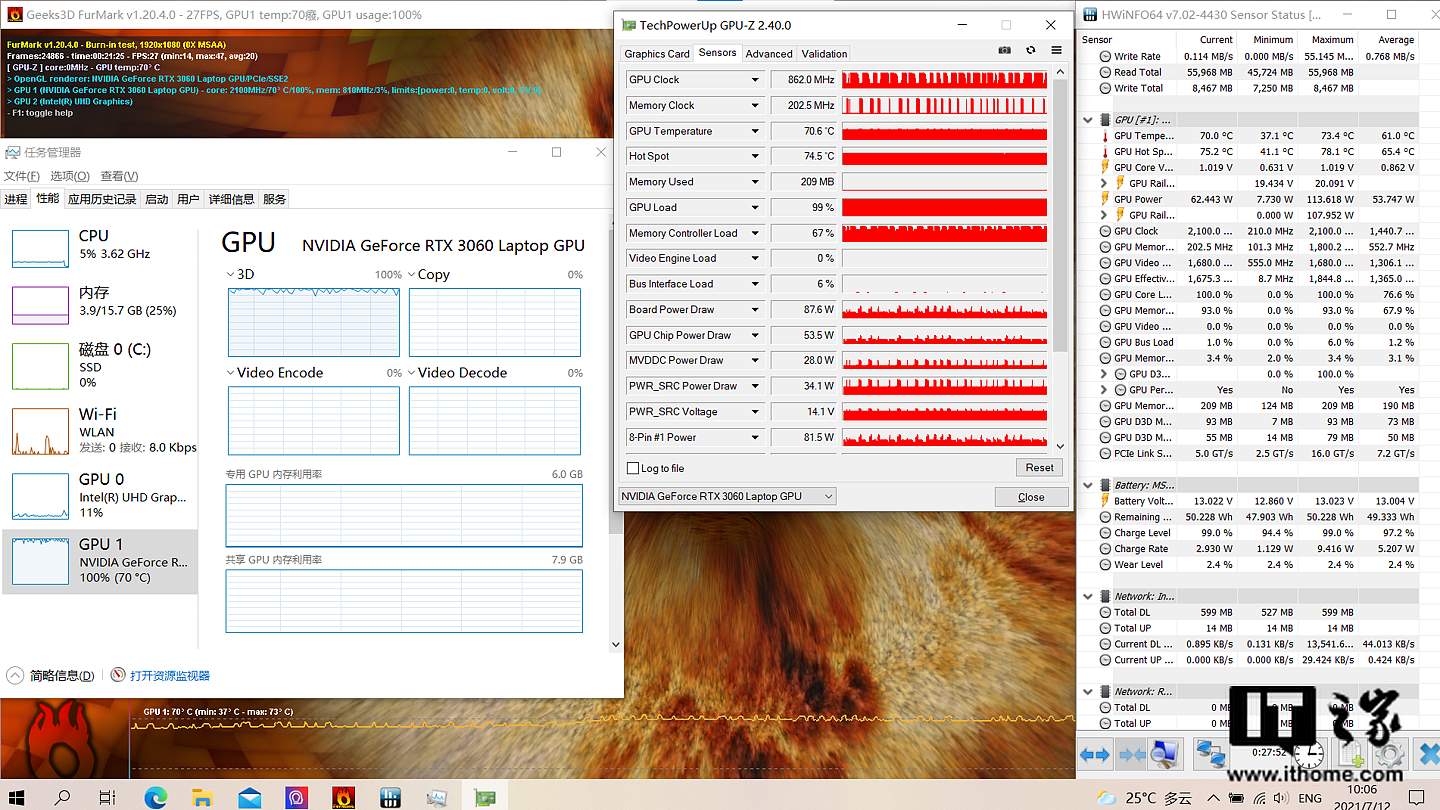Image resolution: width=1440 pixels, height=810 pixels.
Task: Launch Microsoft Edge from taskbar
Action: pyautogui.click(x=156, y=797)
